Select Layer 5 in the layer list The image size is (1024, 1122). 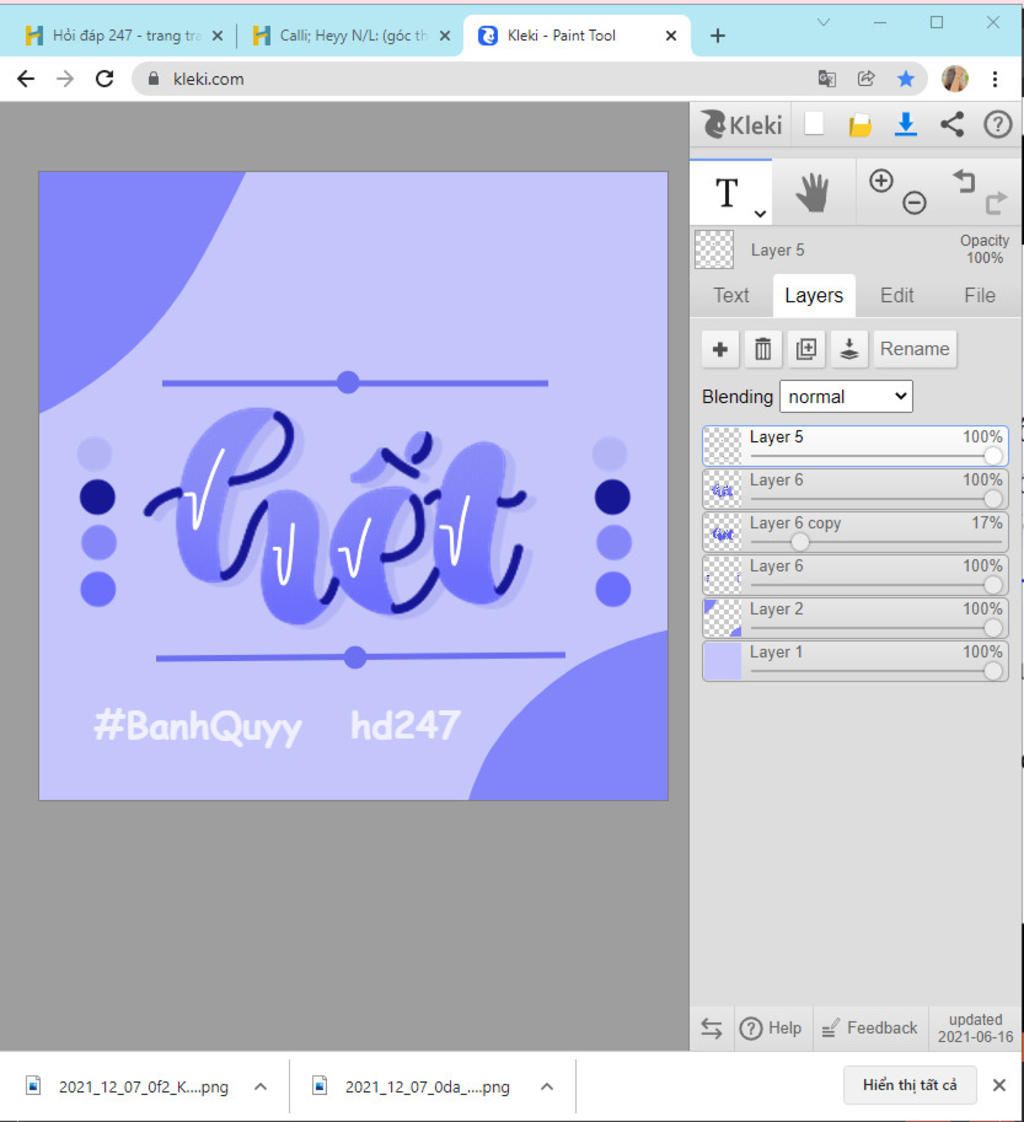point(855,446)
